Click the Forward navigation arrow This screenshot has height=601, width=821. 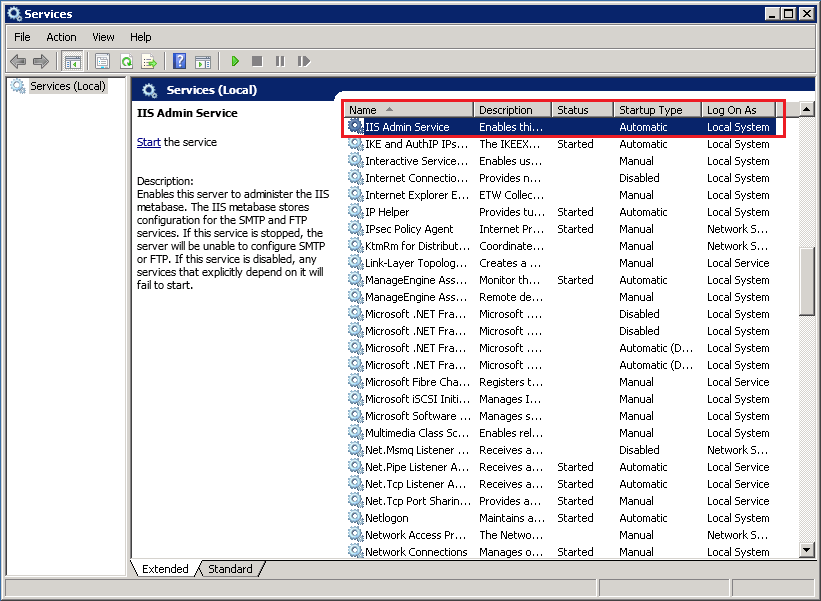point(41,61)
